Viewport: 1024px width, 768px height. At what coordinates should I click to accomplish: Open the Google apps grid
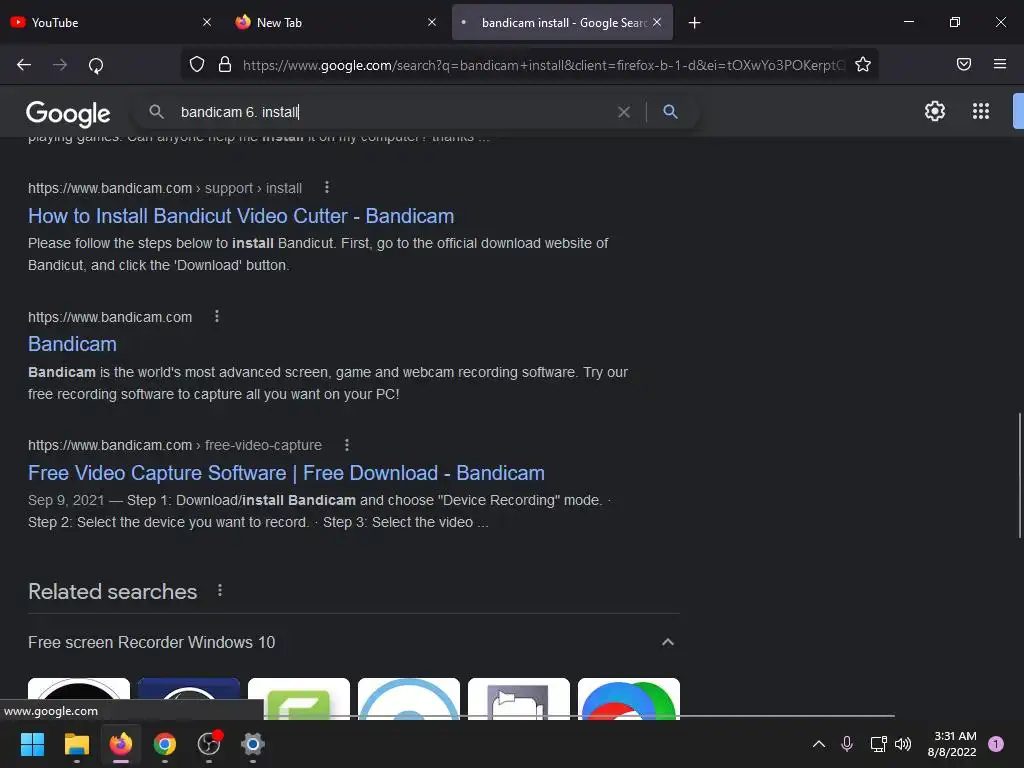tap(980, 111)
